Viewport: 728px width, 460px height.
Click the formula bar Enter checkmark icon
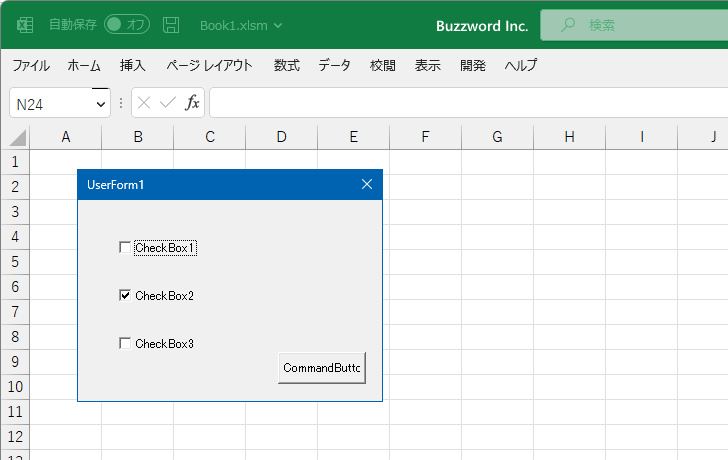(168, 103)
